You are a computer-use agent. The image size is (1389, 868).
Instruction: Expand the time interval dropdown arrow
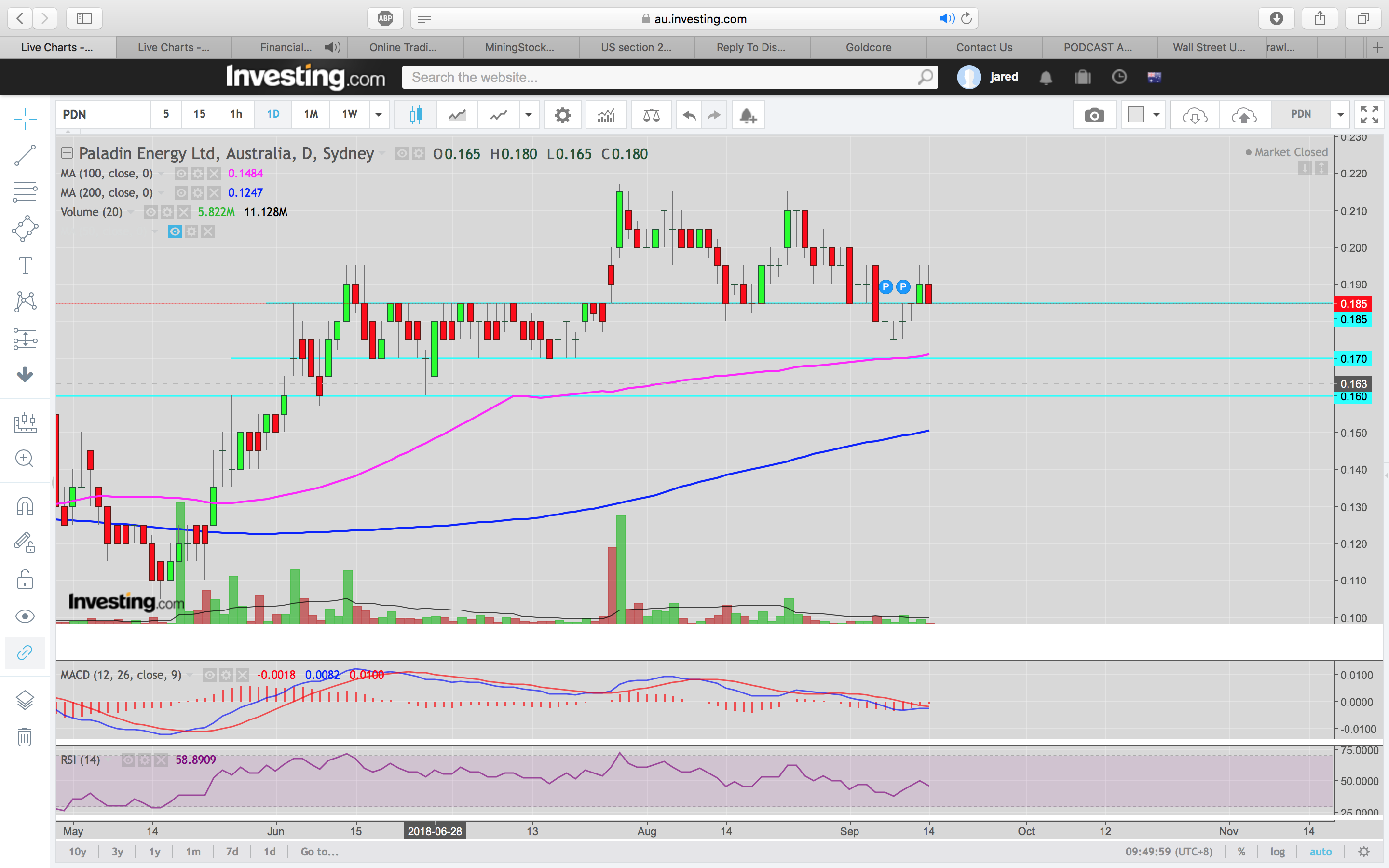tap(378, 115)
